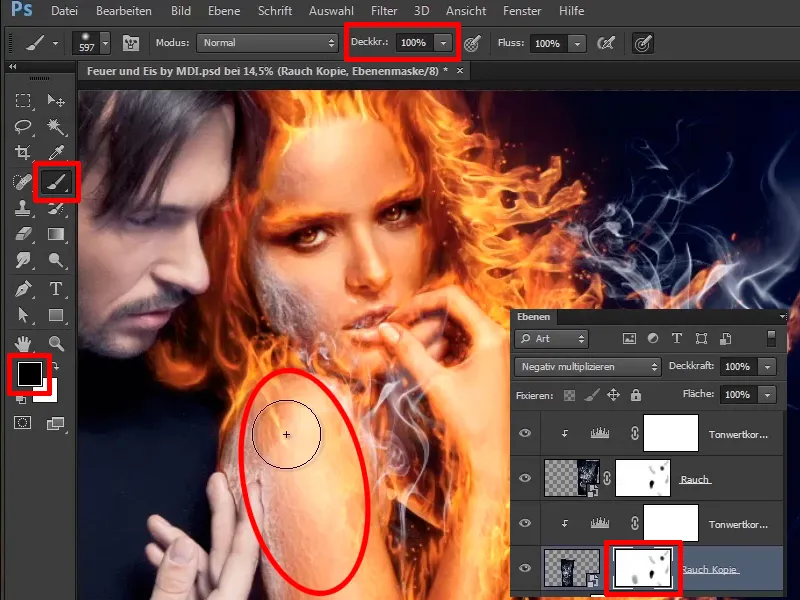The height and width of the screenshot is (600, 800).
Task: Select the Dodge tool
Action: 56,260
